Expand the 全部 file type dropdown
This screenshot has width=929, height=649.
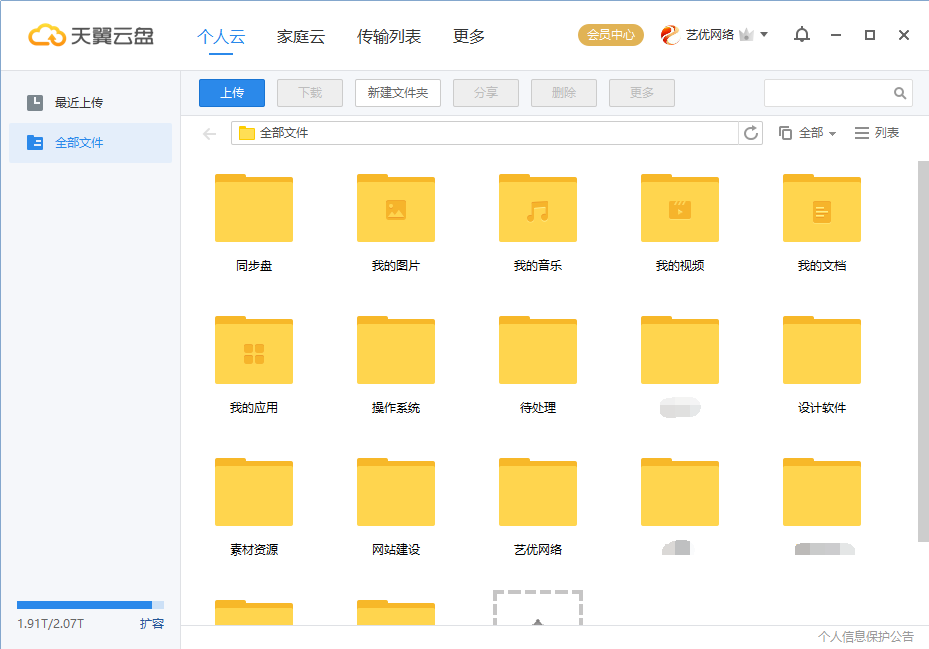click(813, 132)
